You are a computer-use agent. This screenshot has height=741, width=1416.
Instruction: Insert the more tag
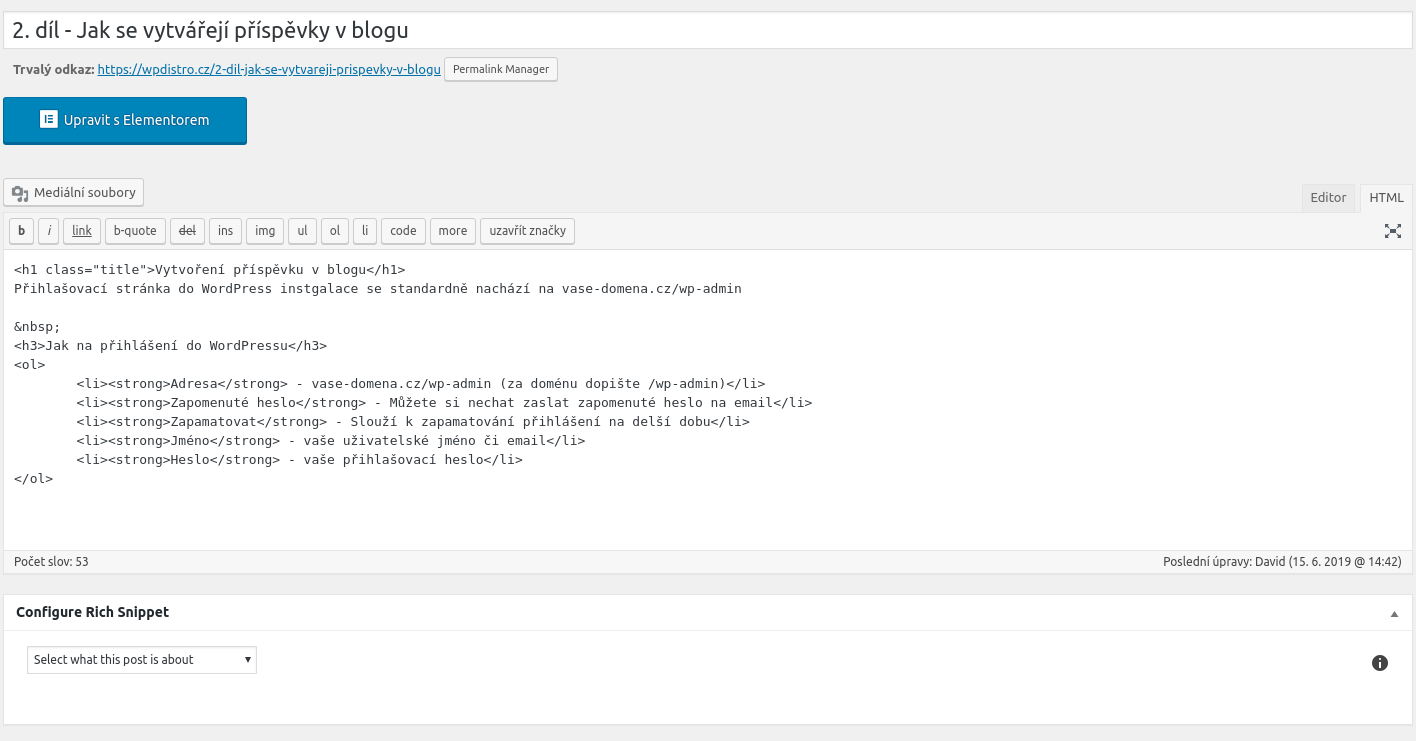[453, 231]
